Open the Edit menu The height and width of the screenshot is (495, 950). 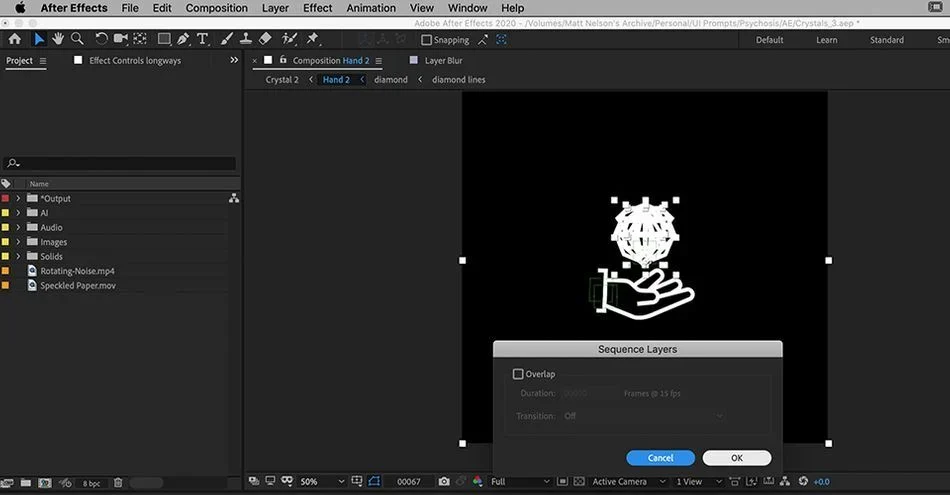(x=162, y=8)
